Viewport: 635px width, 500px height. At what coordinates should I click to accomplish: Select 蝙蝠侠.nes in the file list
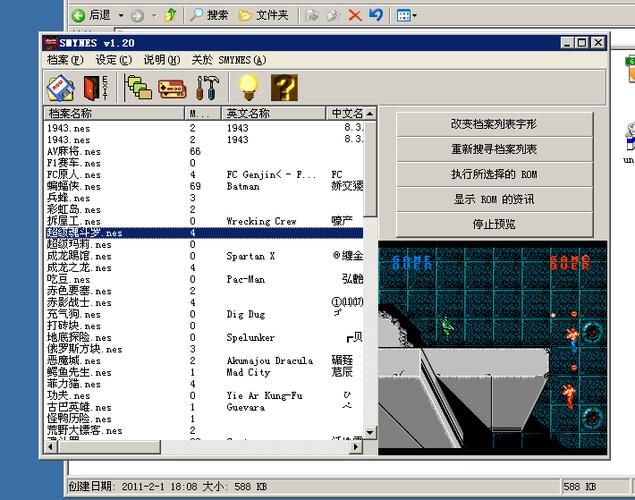click(x=74, y=186)
